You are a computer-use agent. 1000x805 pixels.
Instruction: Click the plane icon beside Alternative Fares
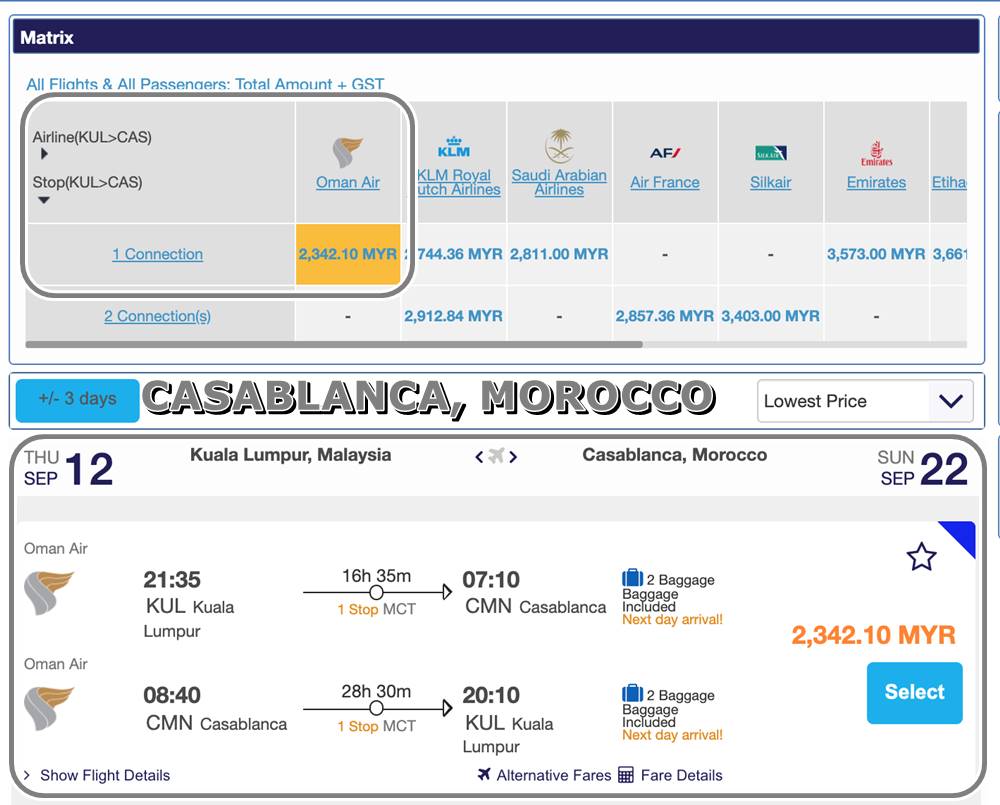(484, 774)
